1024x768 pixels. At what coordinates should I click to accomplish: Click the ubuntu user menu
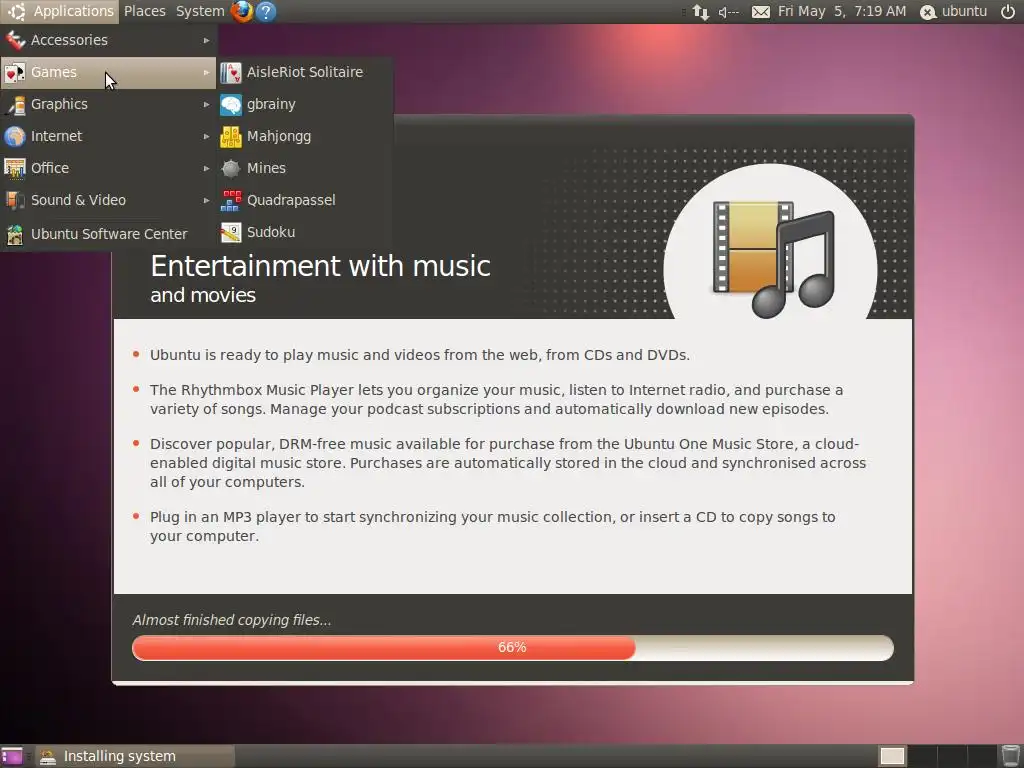click(x=953, y=11)
